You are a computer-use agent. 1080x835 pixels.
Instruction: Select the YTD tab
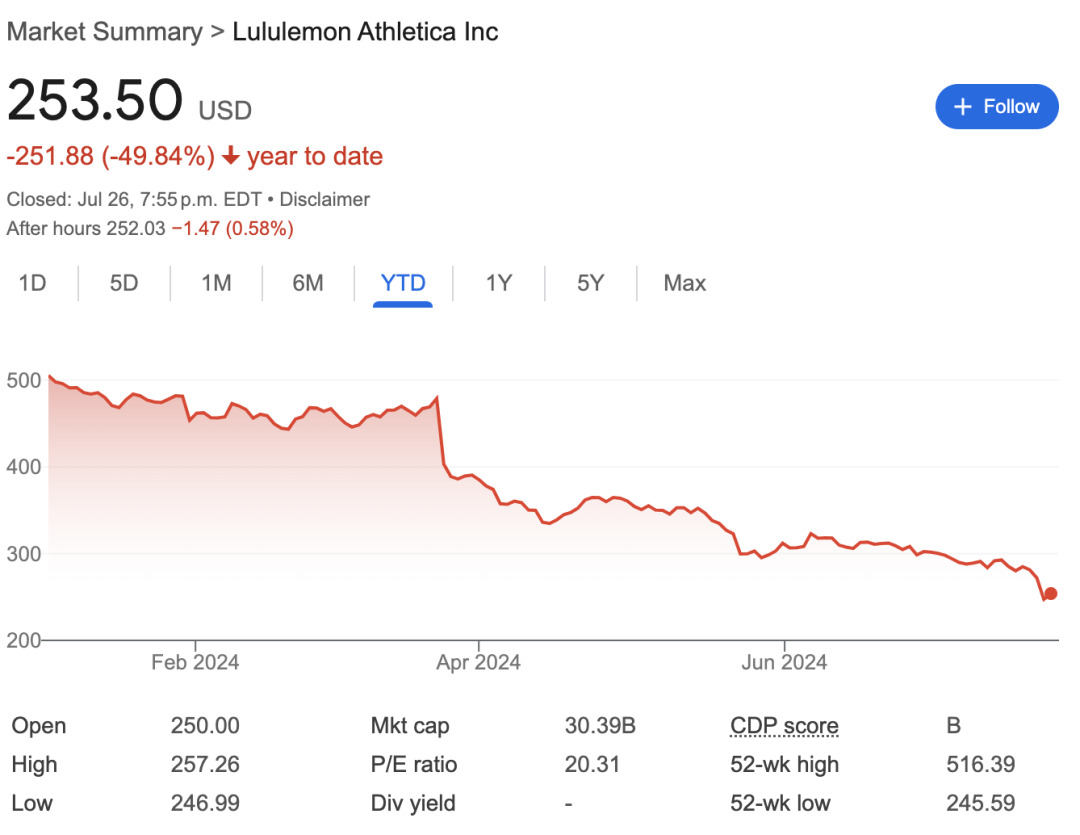coord(403,283)
